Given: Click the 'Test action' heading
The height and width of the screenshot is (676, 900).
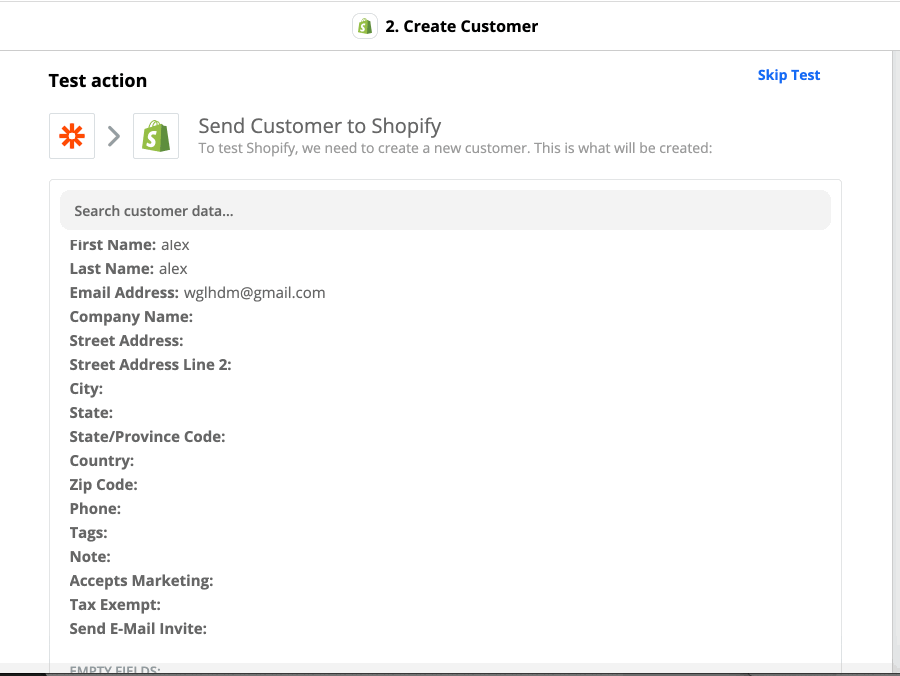Looking at the screenshot, I should point(98,80).
